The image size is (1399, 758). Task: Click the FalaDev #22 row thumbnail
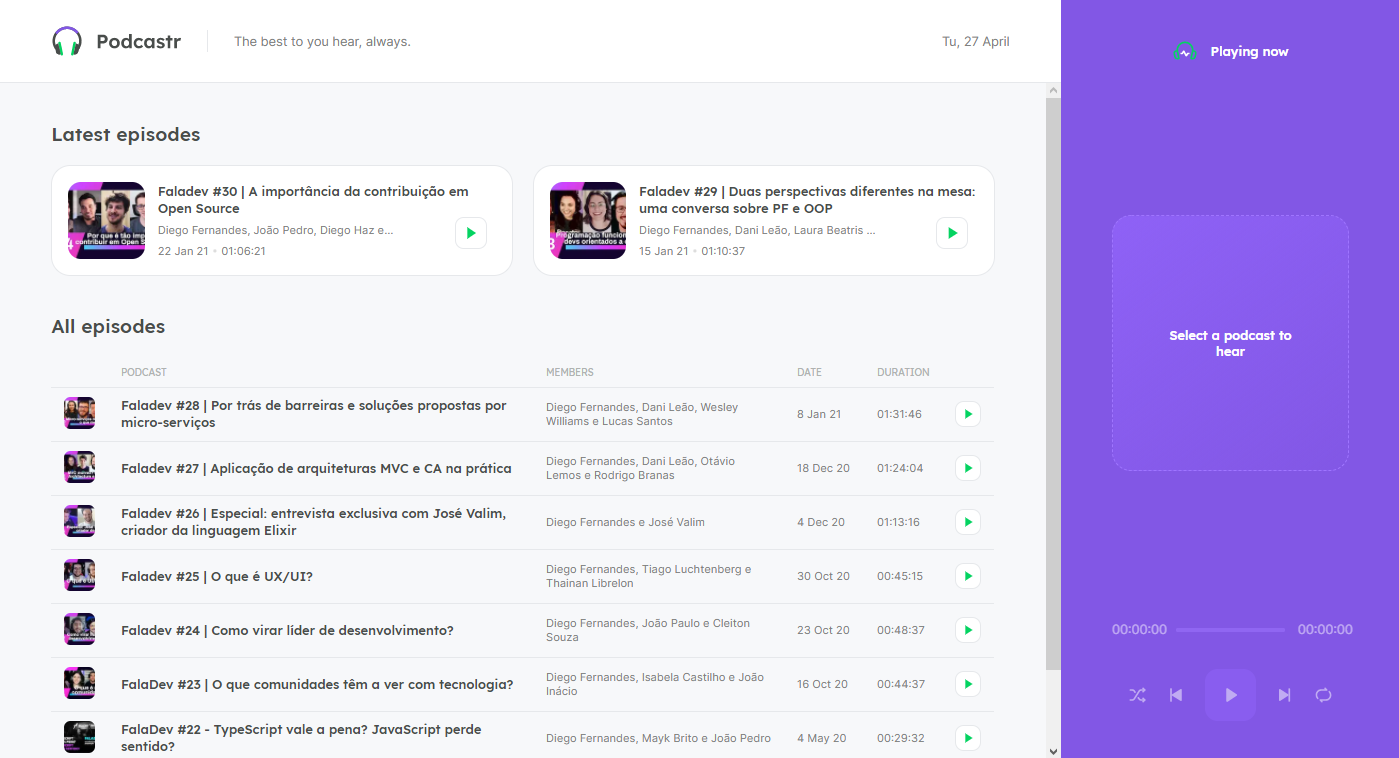pos(79,738)
